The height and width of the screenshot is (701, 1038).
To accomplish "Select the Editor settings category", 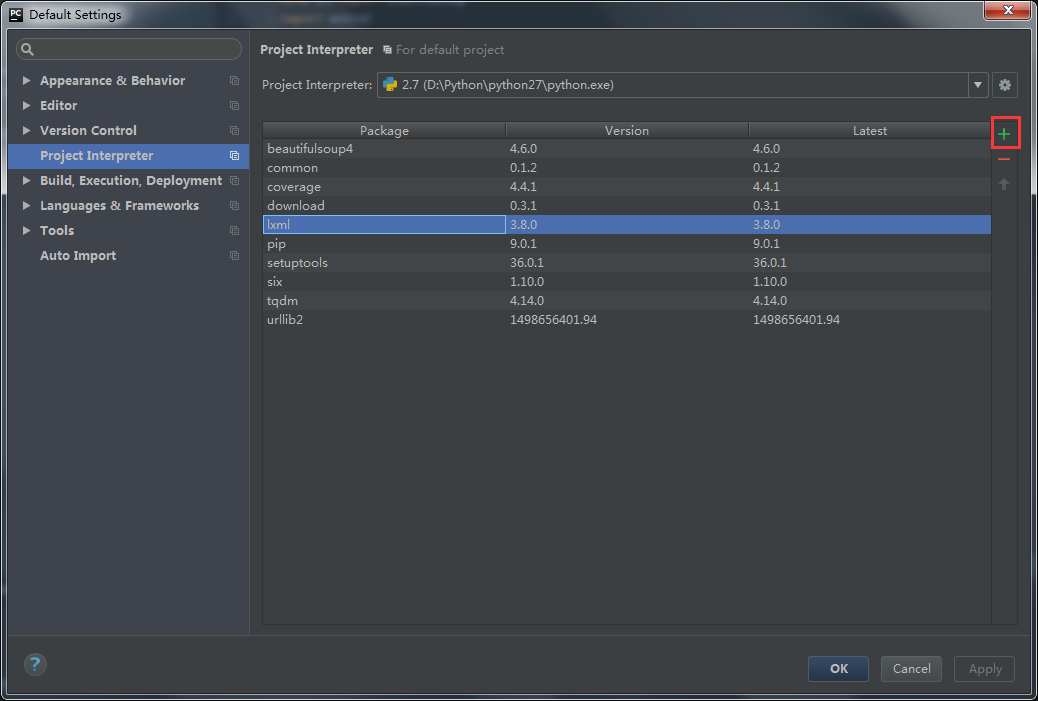I will pos(58,106).
